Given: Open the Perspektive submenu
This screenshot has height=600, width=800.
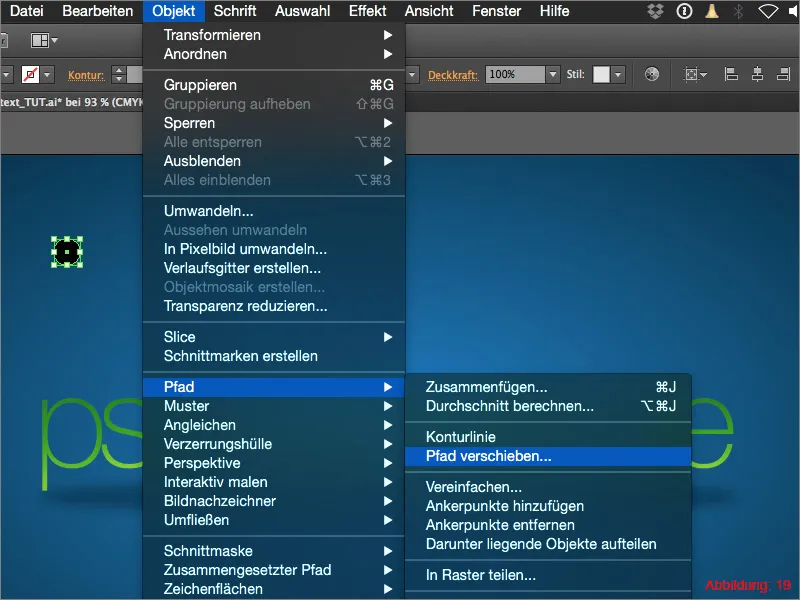Looking at the screenshot, I should (274, 463).
